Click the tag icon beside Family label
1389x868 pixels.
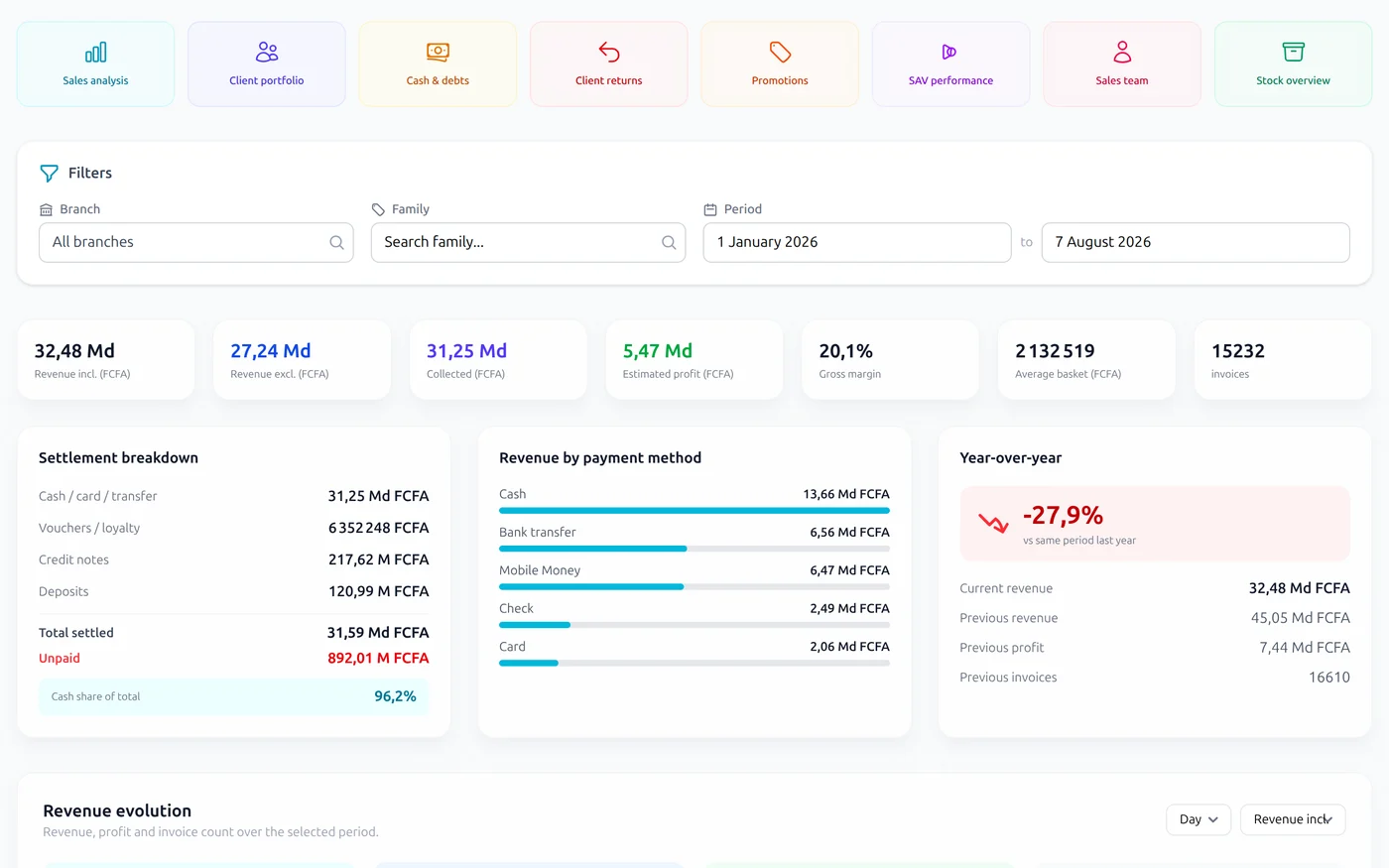pos(378,209)
